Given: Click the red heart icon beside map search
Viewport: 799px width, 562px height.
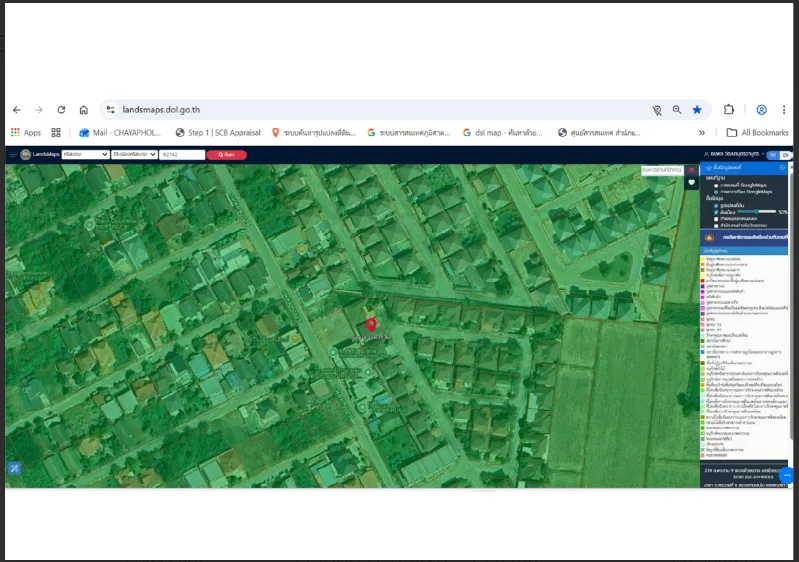Looking at the screenshot, I should coord(691,170).
